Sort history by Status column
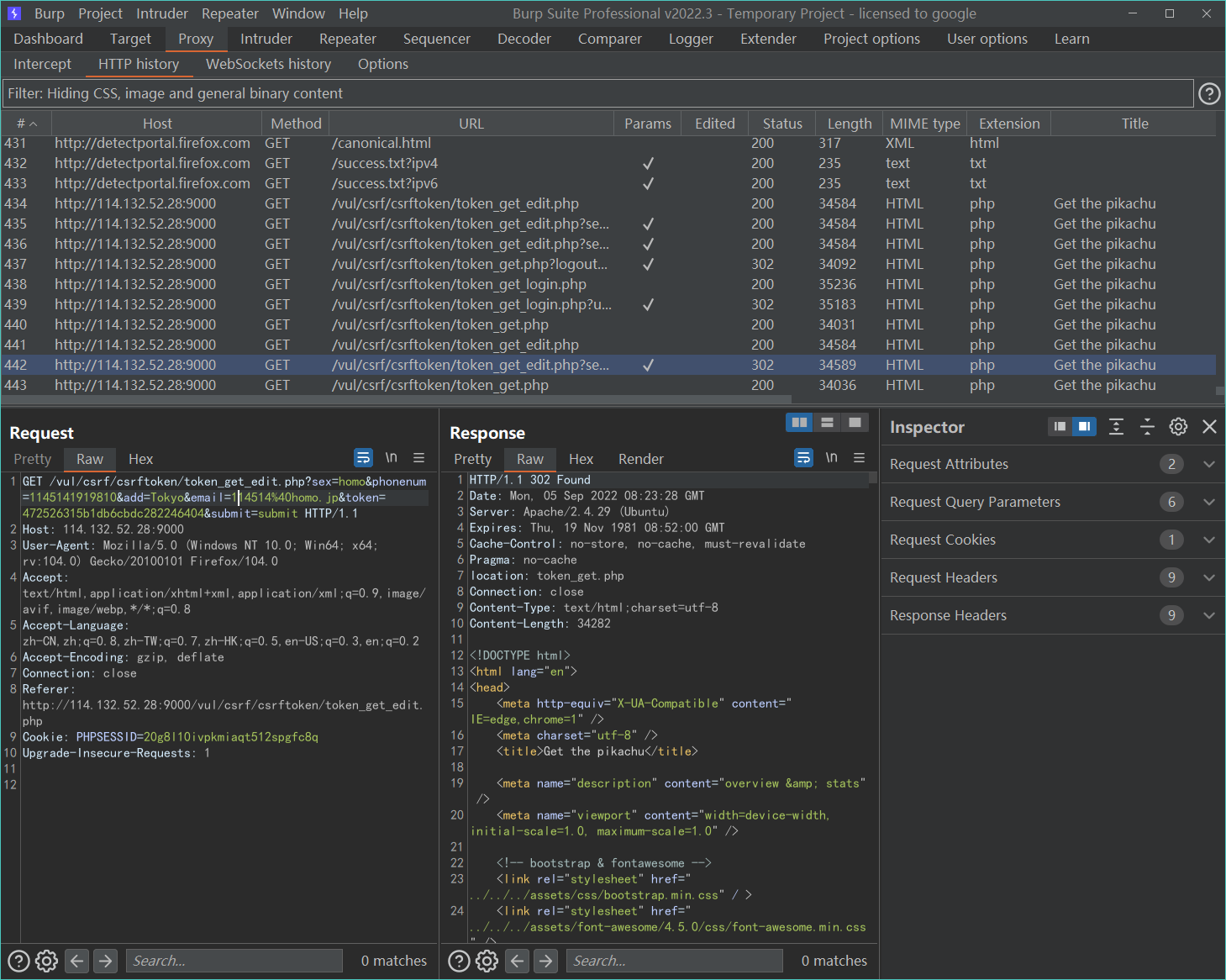This screenshot has height=980, width=1226. 782,124
